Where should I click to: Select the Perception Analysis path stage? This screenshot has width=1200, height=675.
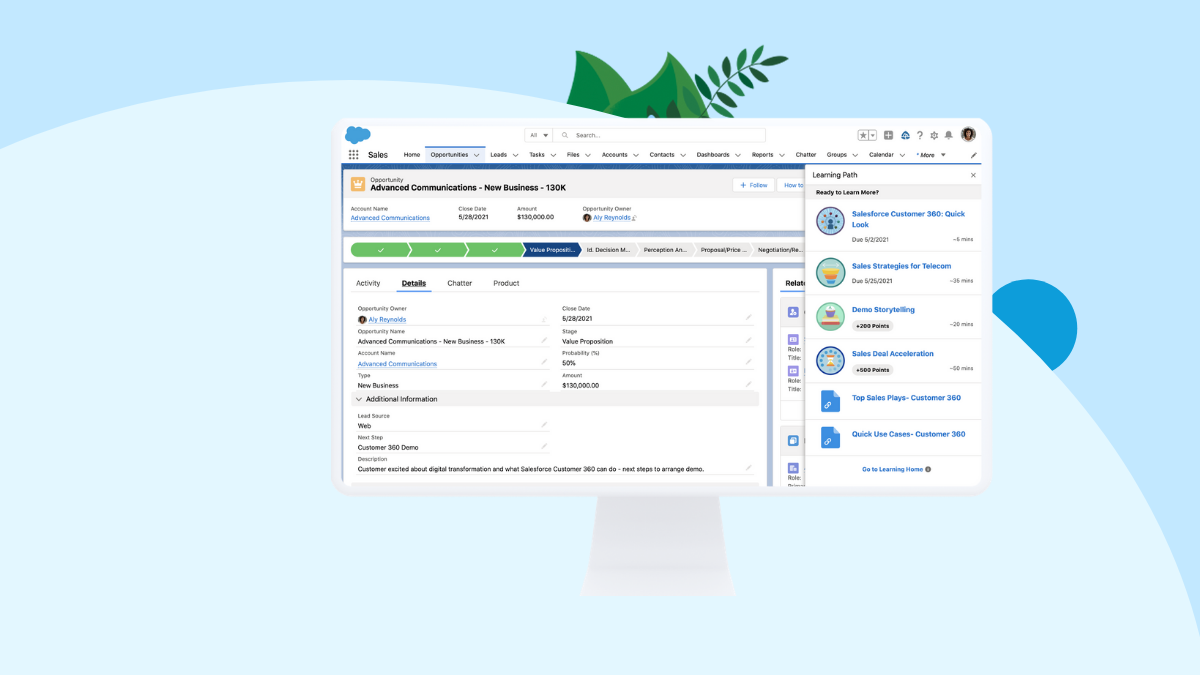pyautogui.click(x=666, y=250)
